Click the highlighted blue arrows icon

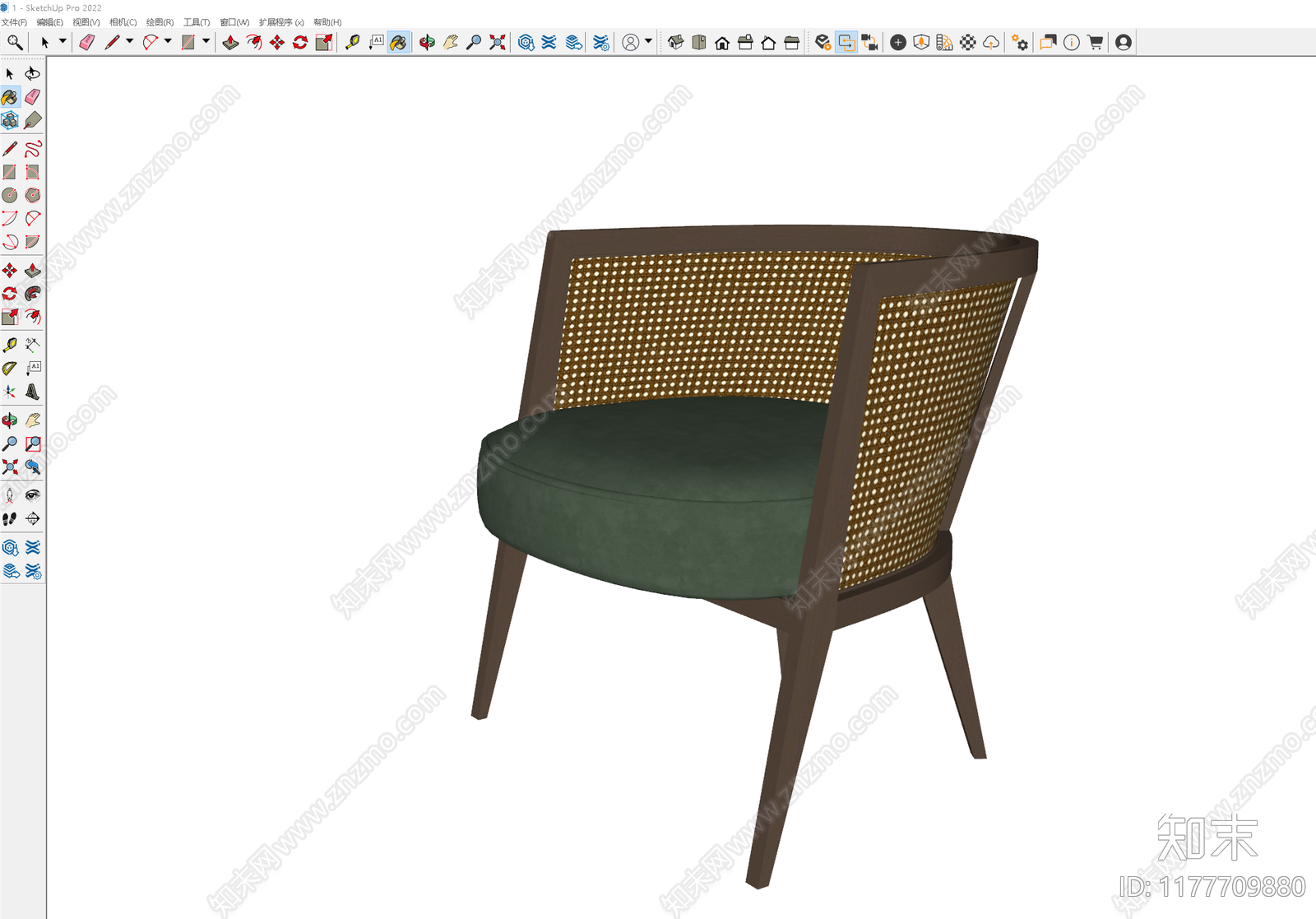846,42
